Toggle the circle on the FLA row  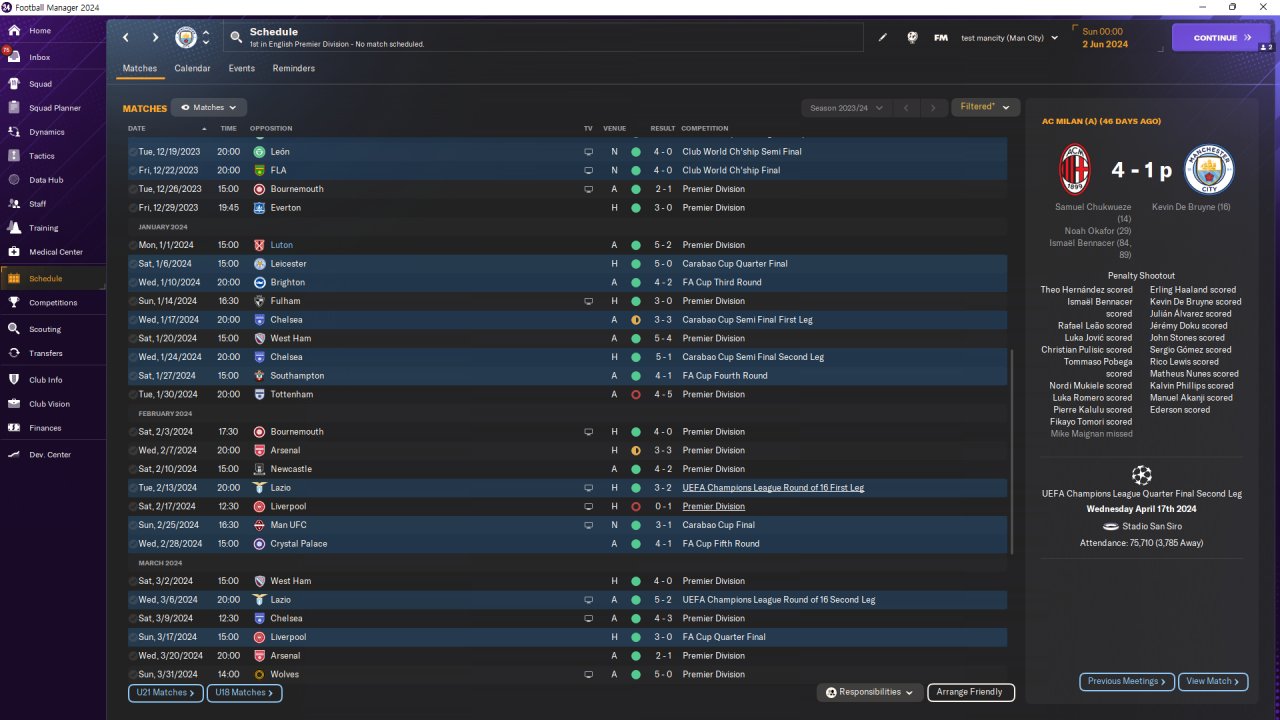click(x=133, y=170)
